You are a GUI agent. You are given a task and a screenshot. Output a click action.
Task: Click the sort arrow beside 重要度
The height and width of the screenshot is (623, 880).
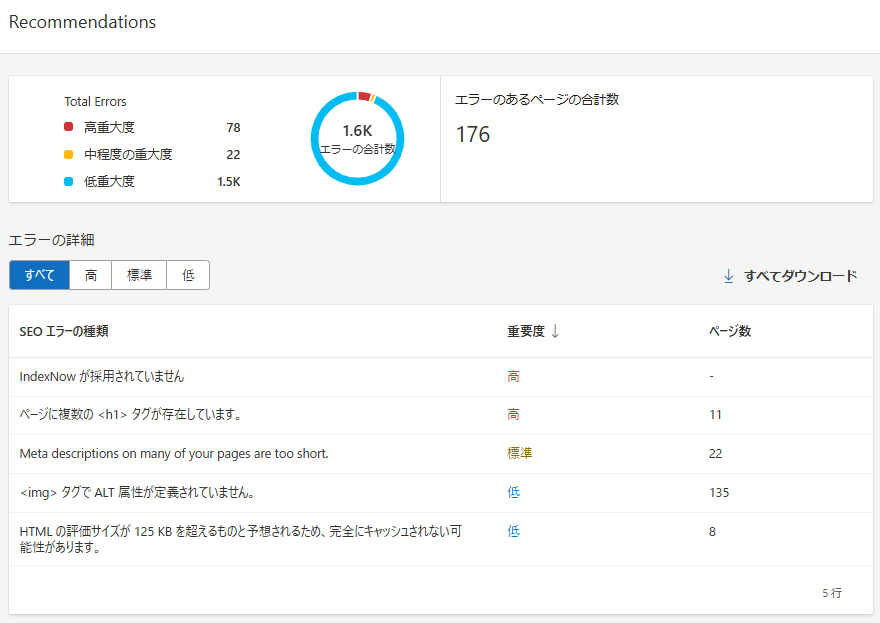point(555,331)
